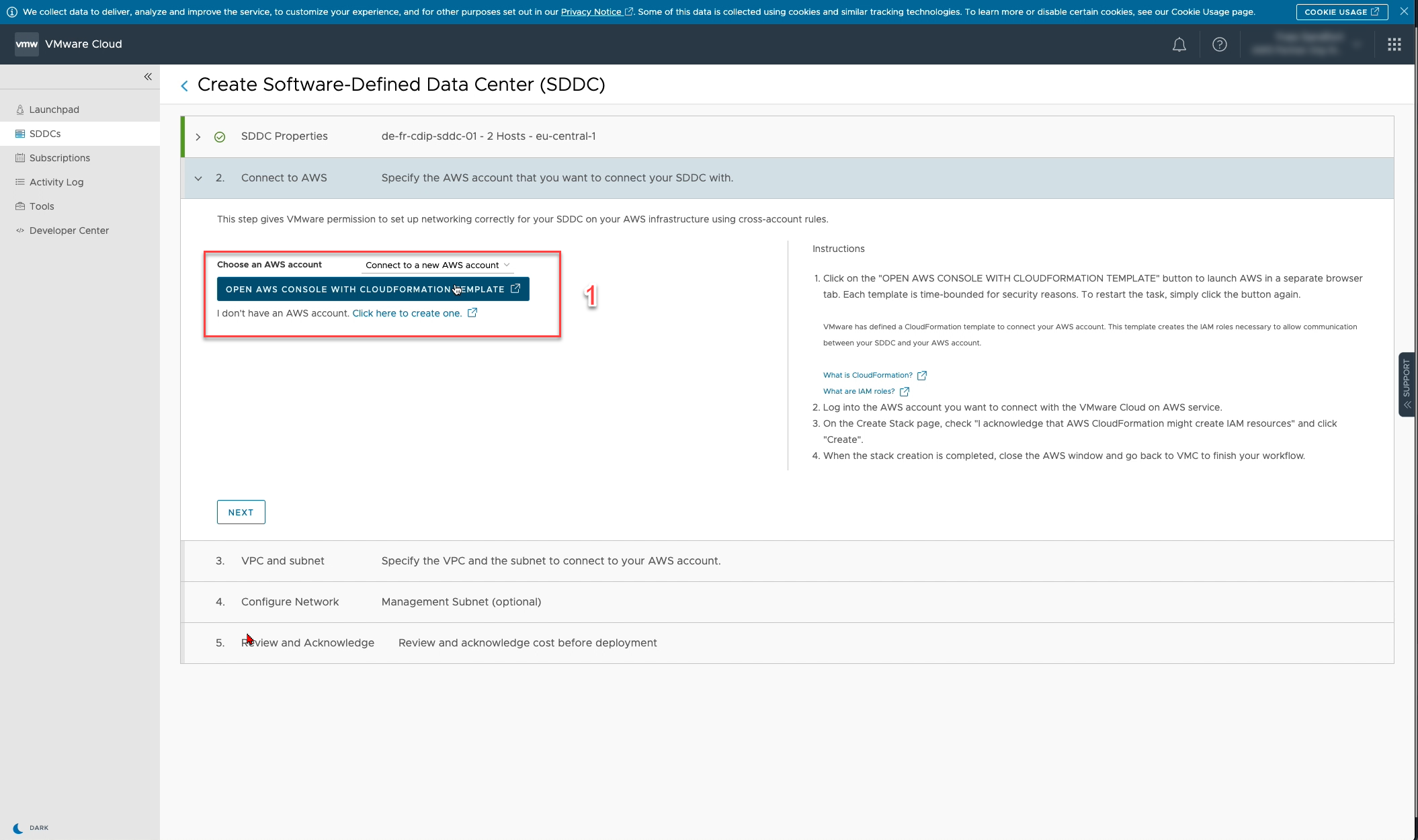Open the Choose an AWS account dropdown

click(437, 265)
